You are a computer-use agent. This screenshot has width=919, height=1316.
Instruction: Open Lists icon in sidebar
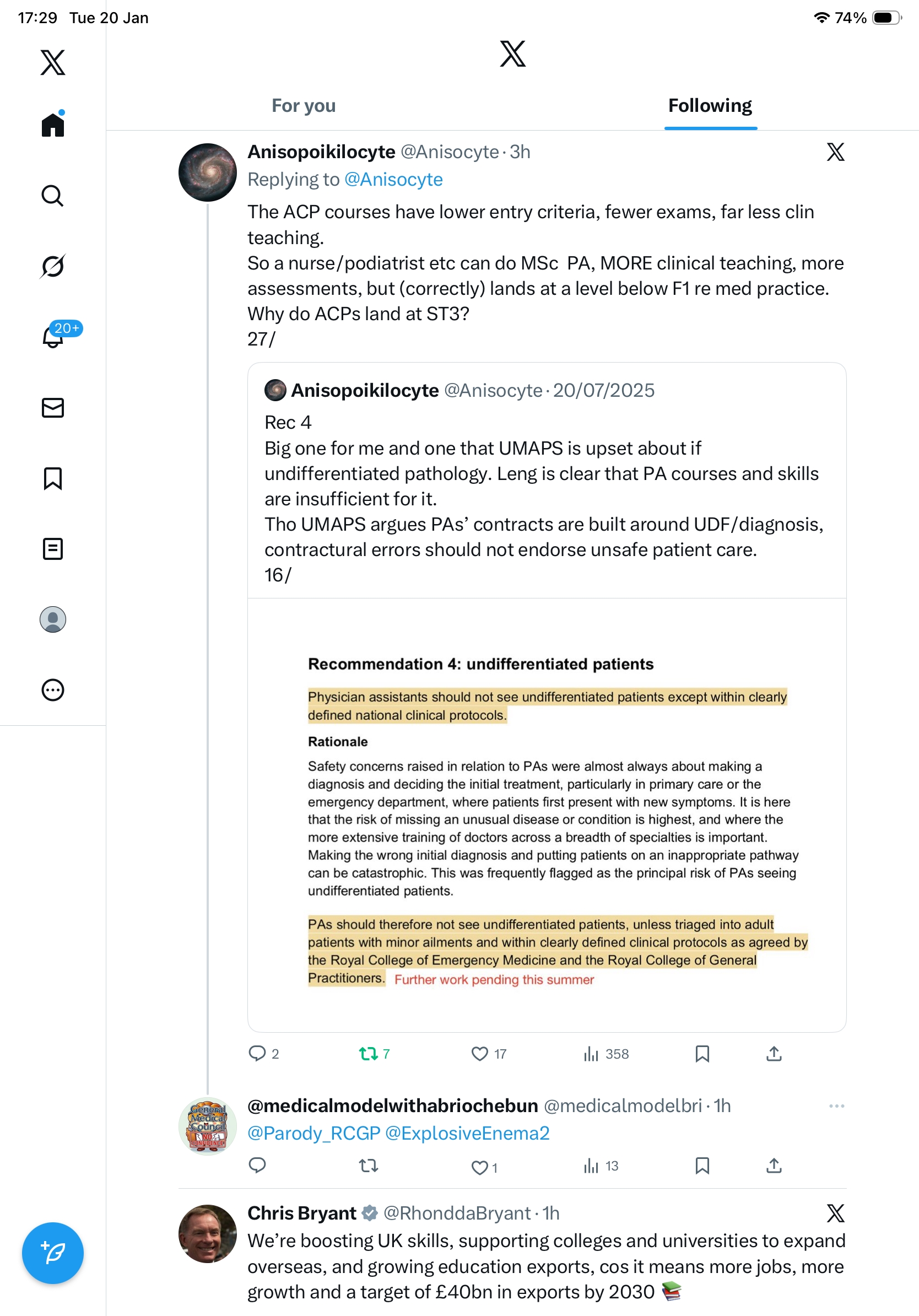click(53, 548)
